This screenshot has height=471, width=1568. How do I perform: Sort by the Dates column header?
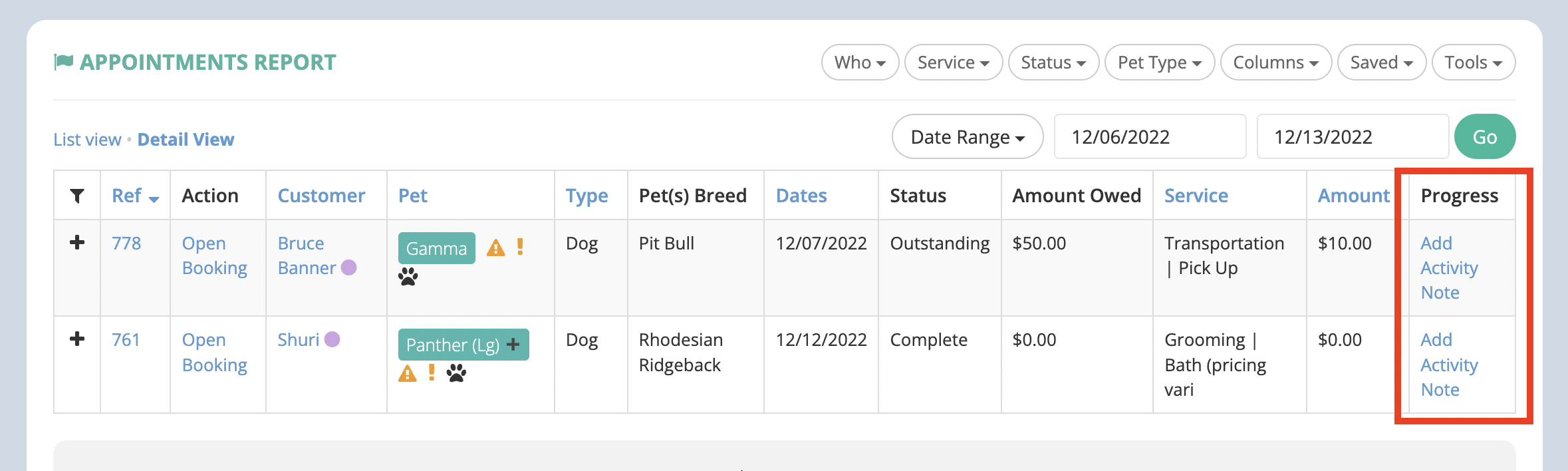click(801, 196)
